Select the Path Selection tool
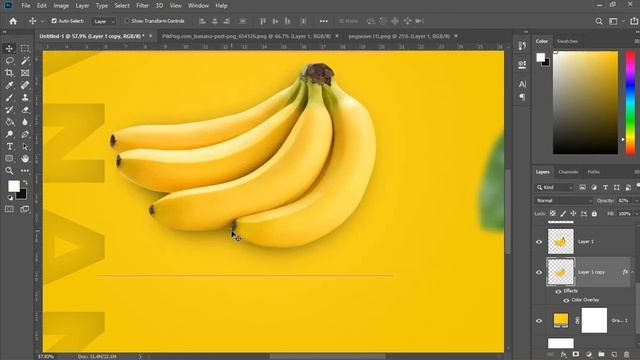Screen dimensions: 640x360 [25, 146]
